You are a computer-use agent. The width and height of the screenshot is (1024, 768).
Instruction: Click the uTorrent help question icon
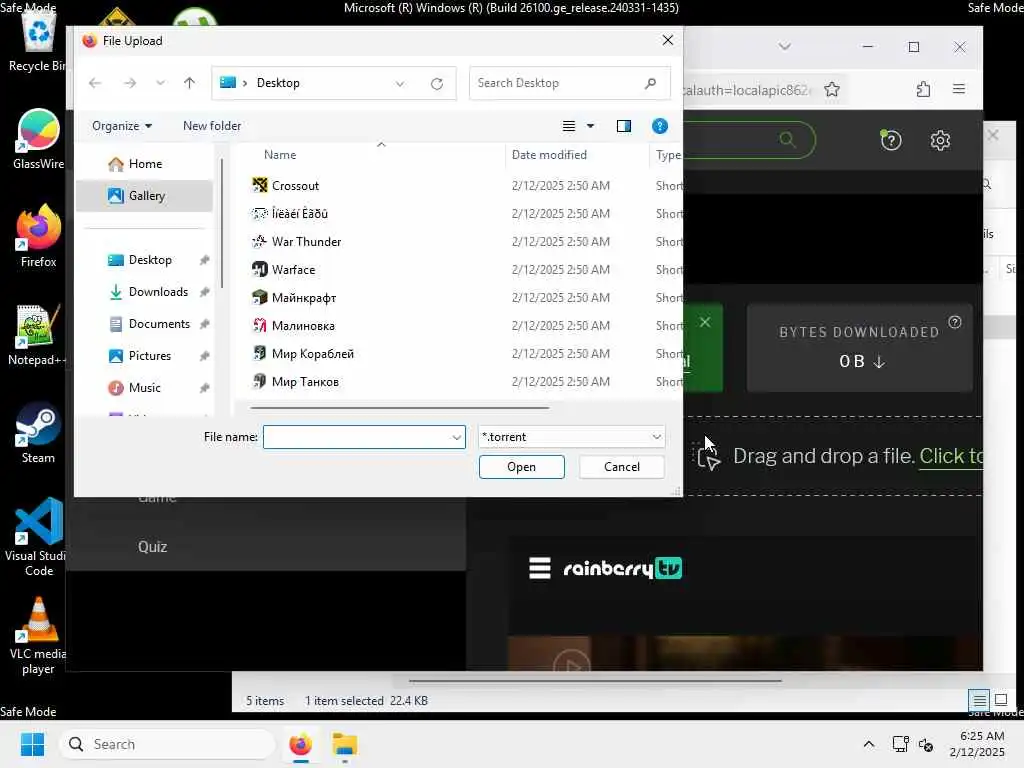(x=891, y=140)
